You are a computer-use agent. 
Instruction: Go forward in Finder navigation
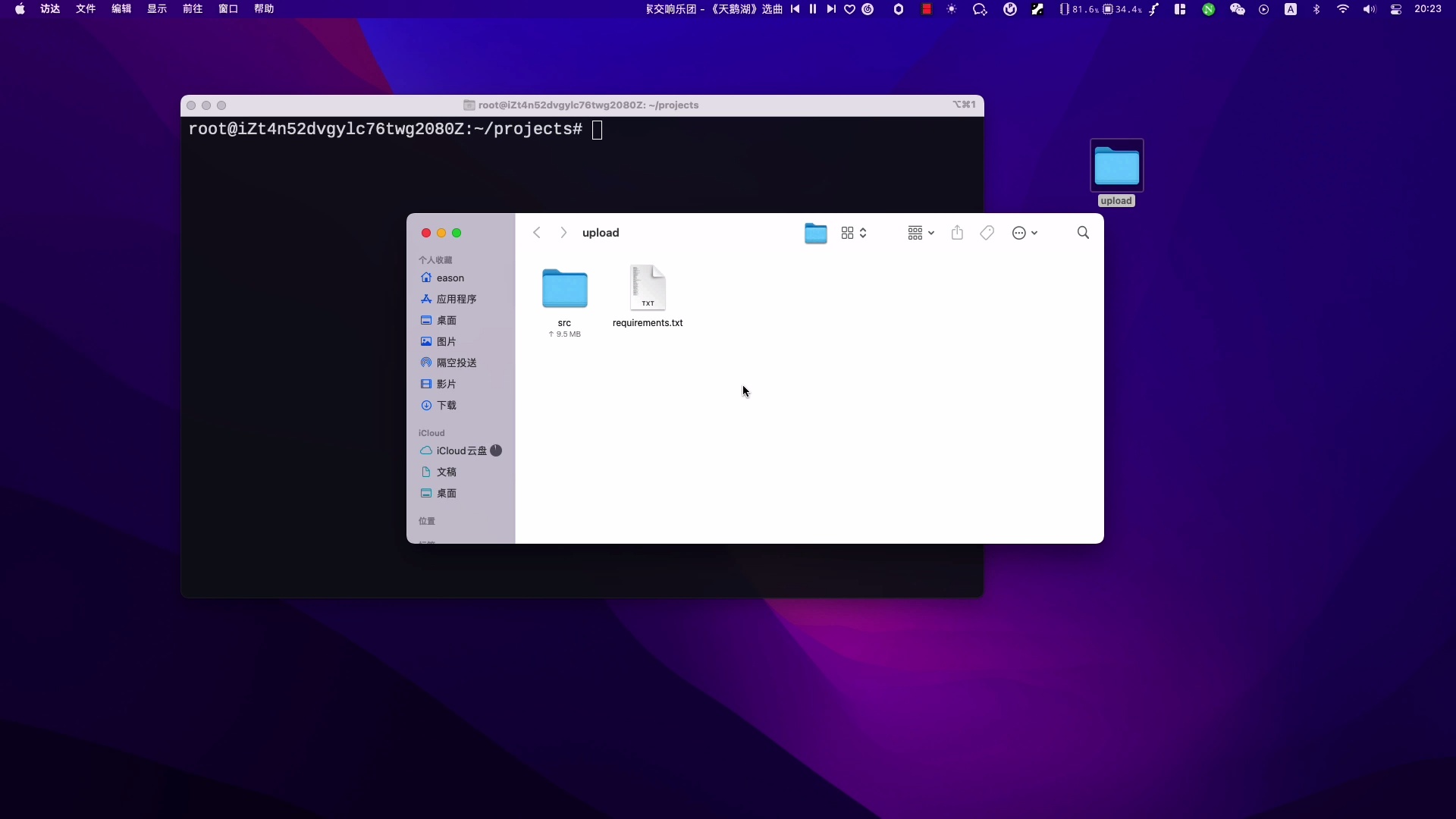(563, 233)
